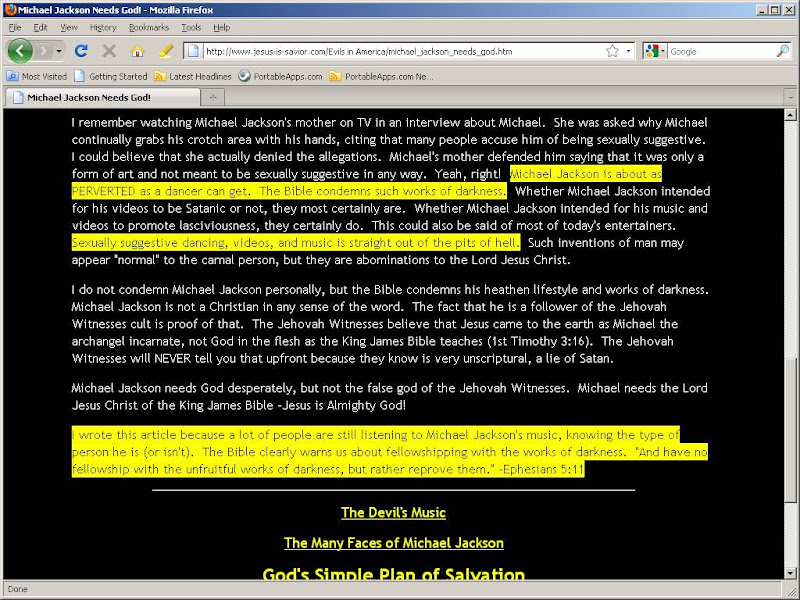The image size is (800, 600).
Task: Reload the page with the blue refresh icon
Action: click(x=81, y=51)
